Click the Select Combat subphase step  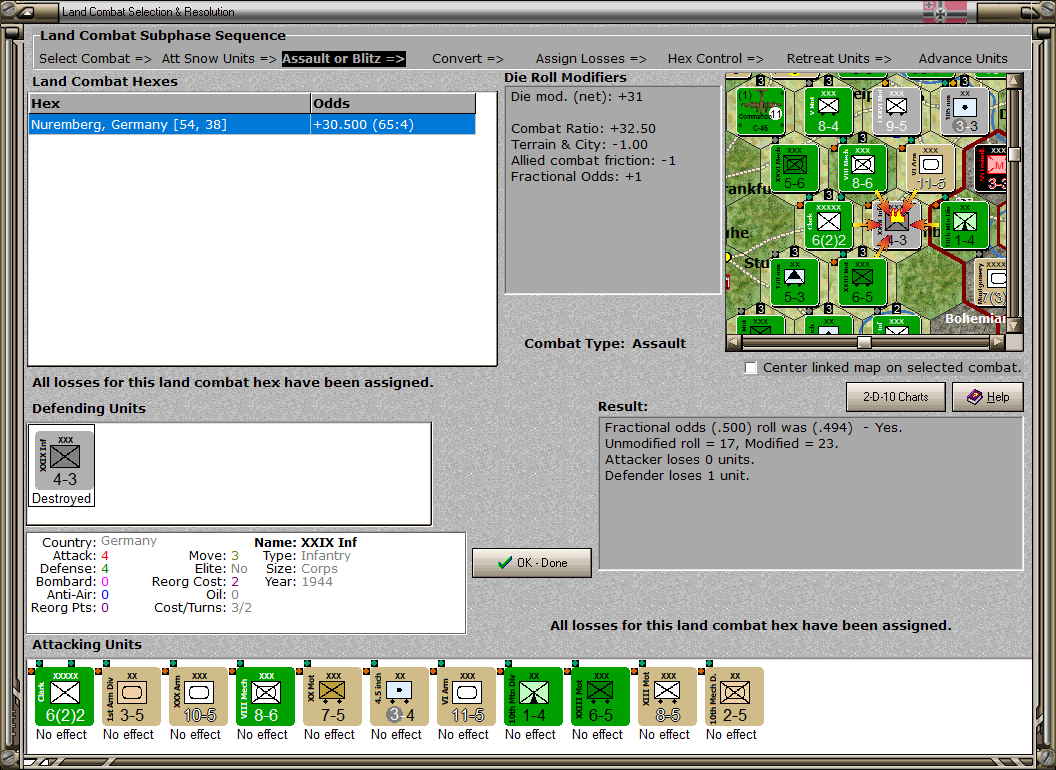click(95, 59)
